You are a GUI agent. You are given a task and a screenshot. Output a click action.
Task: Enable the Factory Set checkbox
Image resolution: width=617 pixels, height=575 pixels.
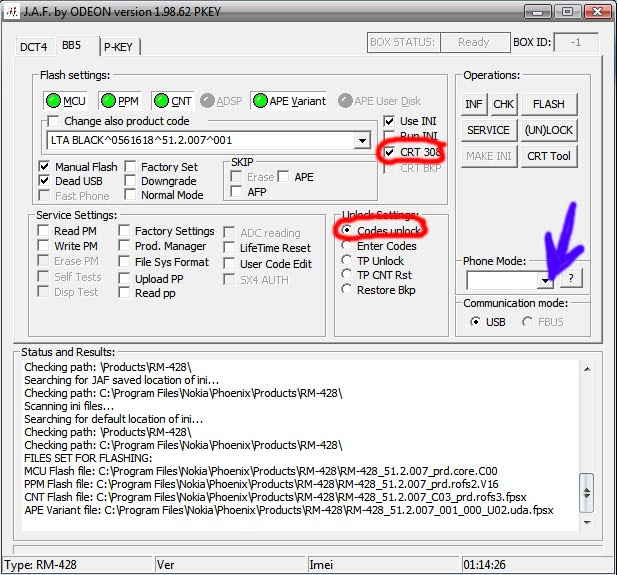click(130, 166)
